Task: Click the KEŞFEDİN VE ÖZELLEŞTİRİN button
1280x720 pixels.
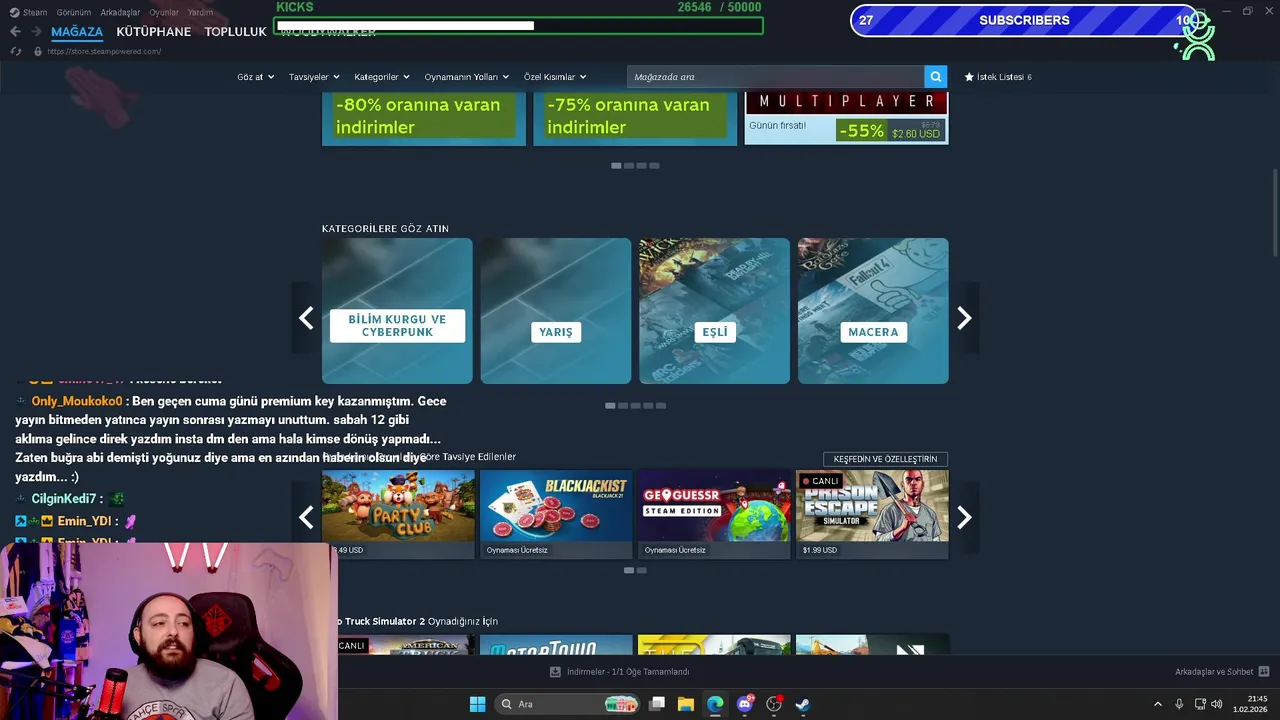Action: coord(885,459)
